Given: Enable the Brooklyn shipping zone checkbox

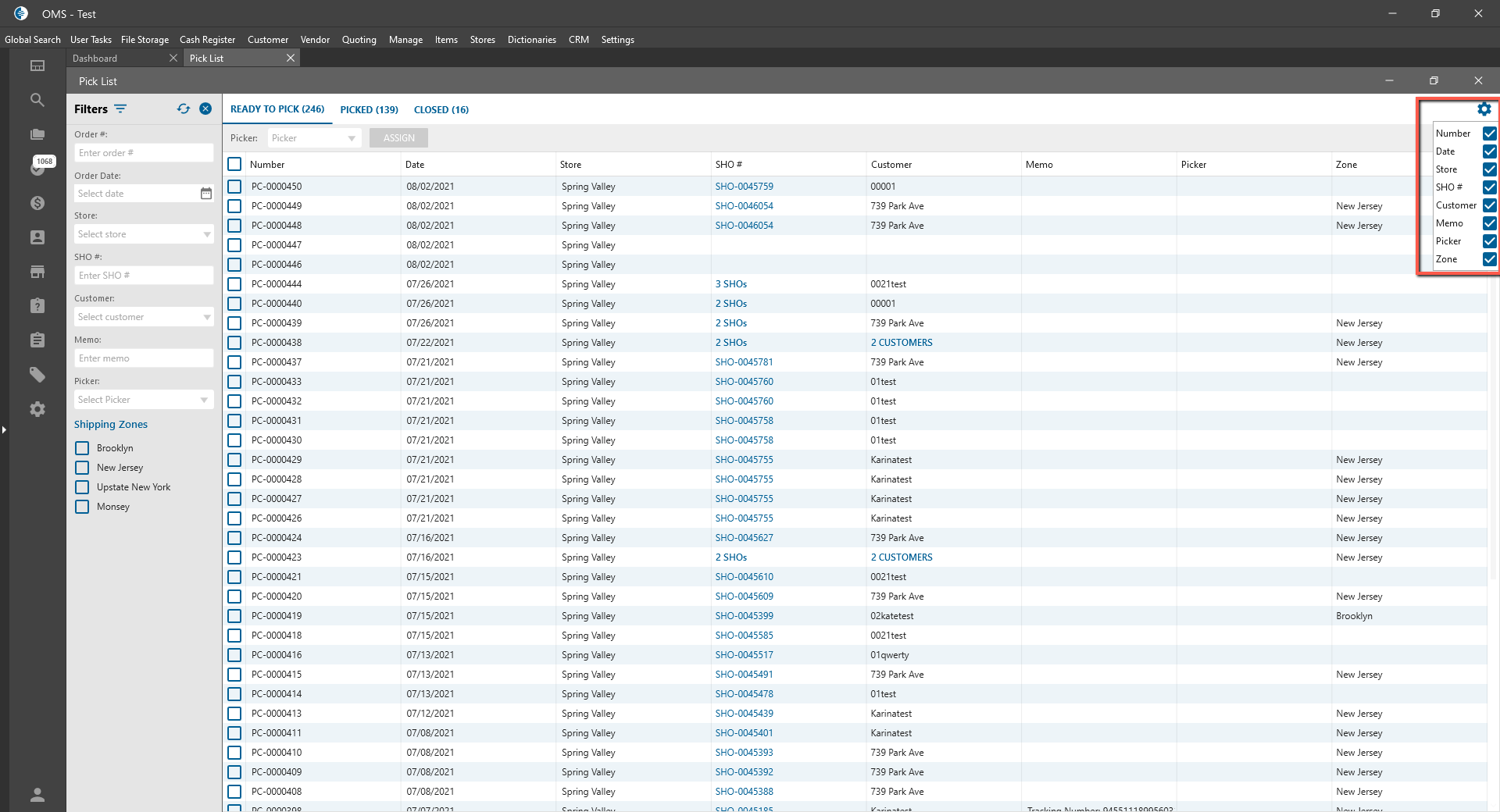Looking at the screenshot, I should click(82, 448).
